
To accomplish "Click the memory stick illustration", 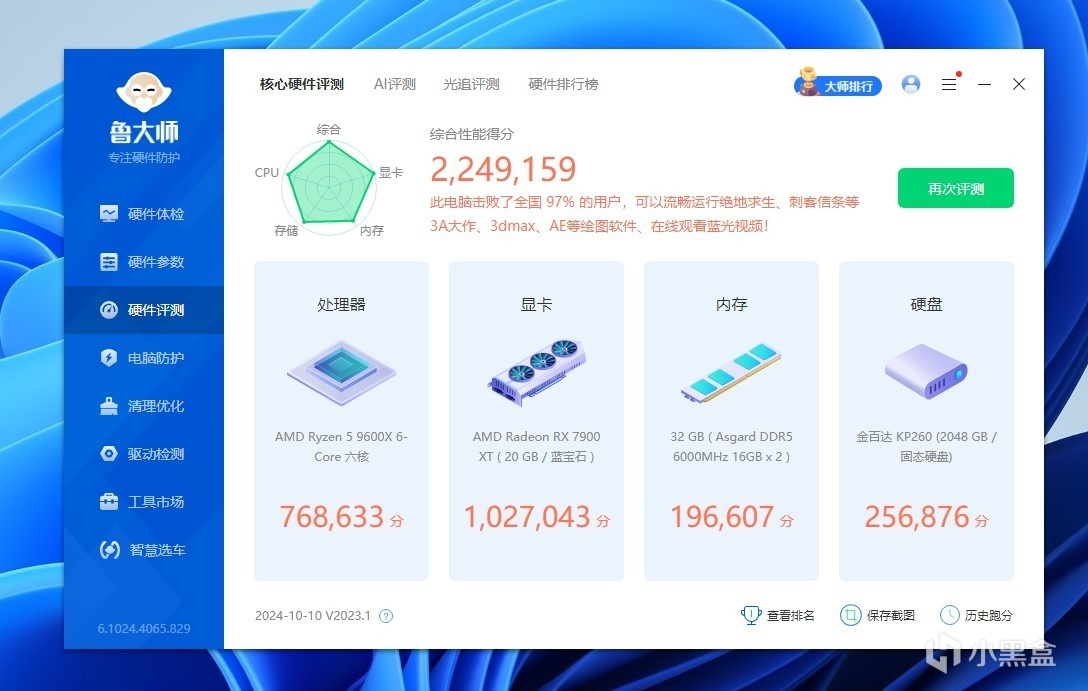I will [x=731, y=373].
